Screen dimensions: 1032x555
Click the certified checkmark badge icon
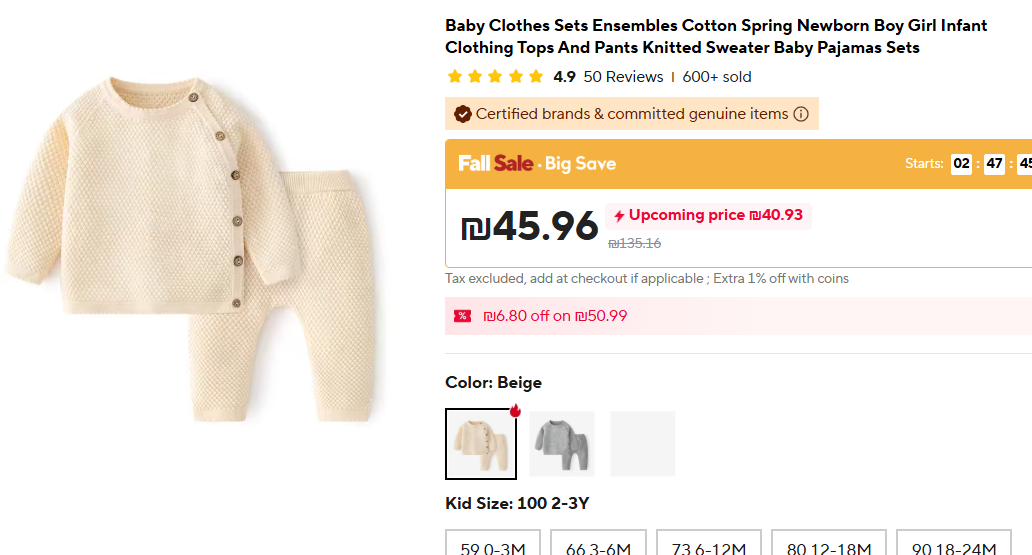coord(462,114)
